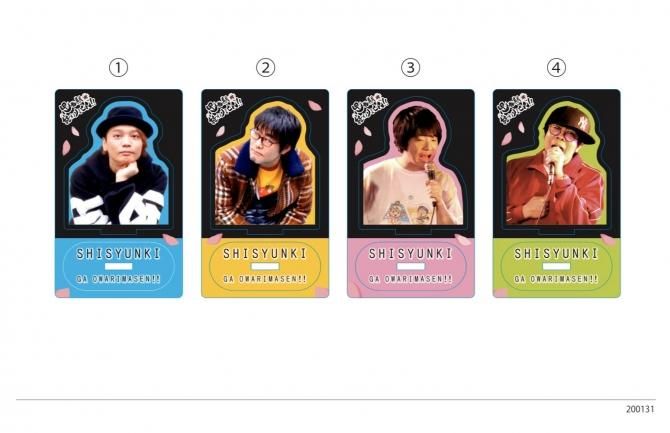Click SHISYUNKI text on the yellow card
Image resolution: width=670 pixels, height=433 pixels.
point(265,253)
